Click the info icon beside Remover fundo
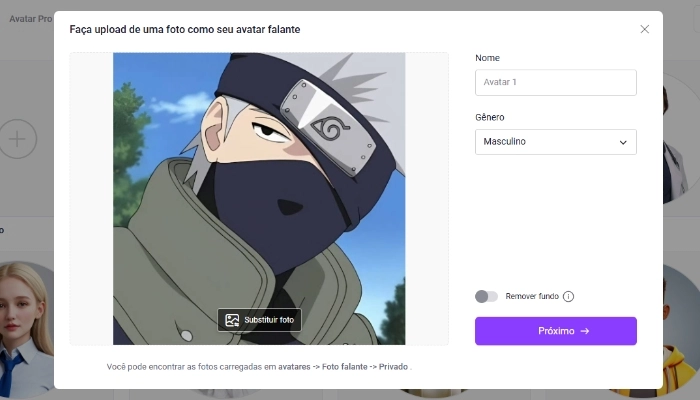Image resolution: width=700 pixels, height=400 pixels. [x=568, y=296]
